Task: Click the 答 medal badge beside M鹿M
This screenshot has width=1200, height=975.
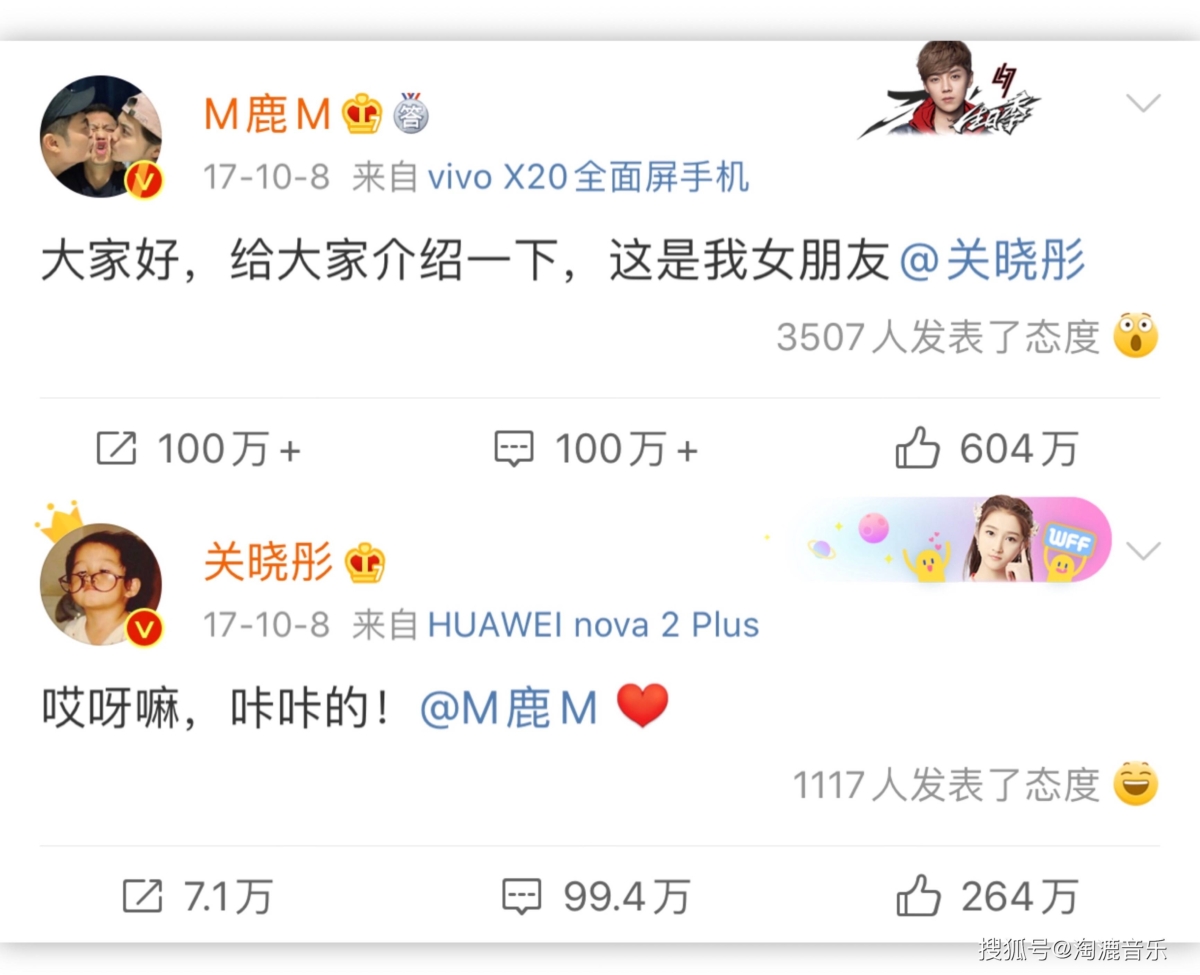Action: (411, 114)
